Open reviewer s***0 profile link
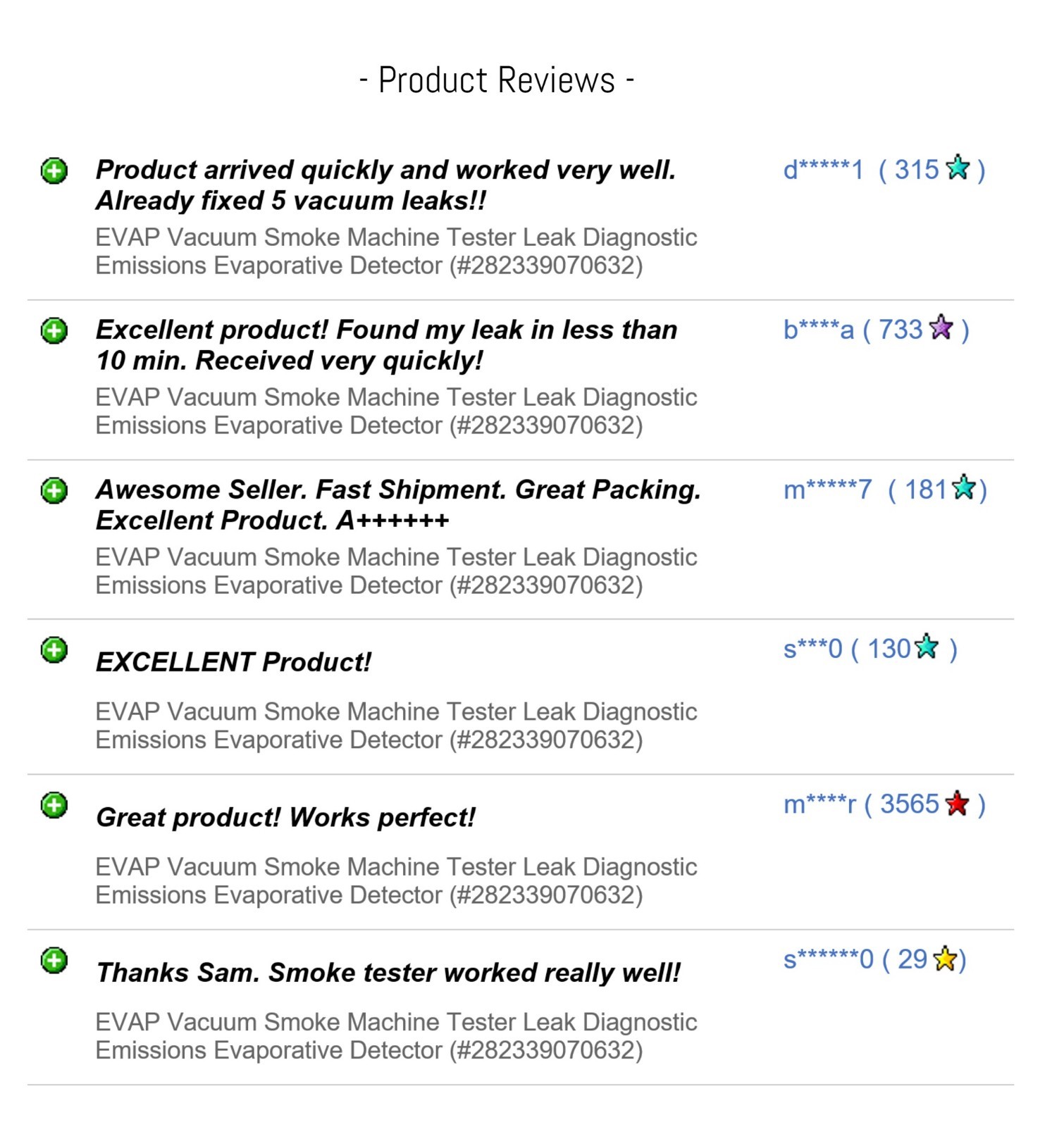Image resolution: width=1064 pixels, height=1127 pixels. click(812, 649)
